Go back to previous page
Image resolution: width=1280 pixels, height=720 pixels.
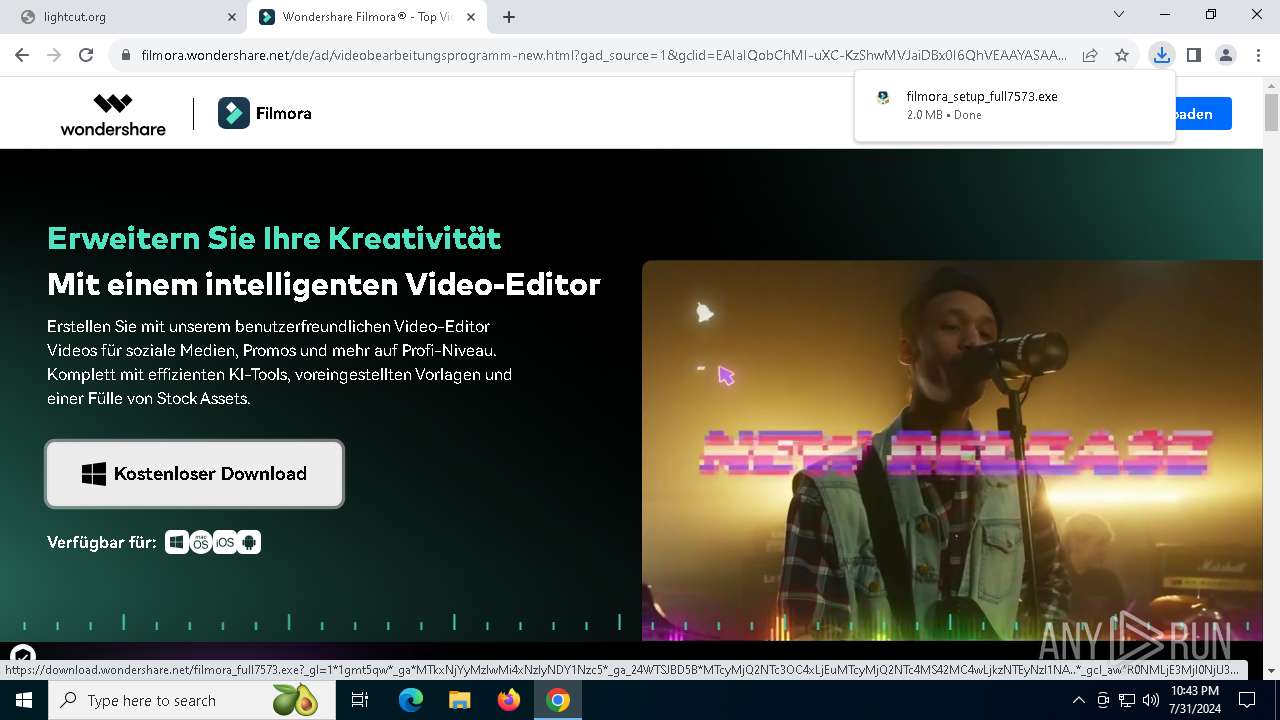click(22, 55)
